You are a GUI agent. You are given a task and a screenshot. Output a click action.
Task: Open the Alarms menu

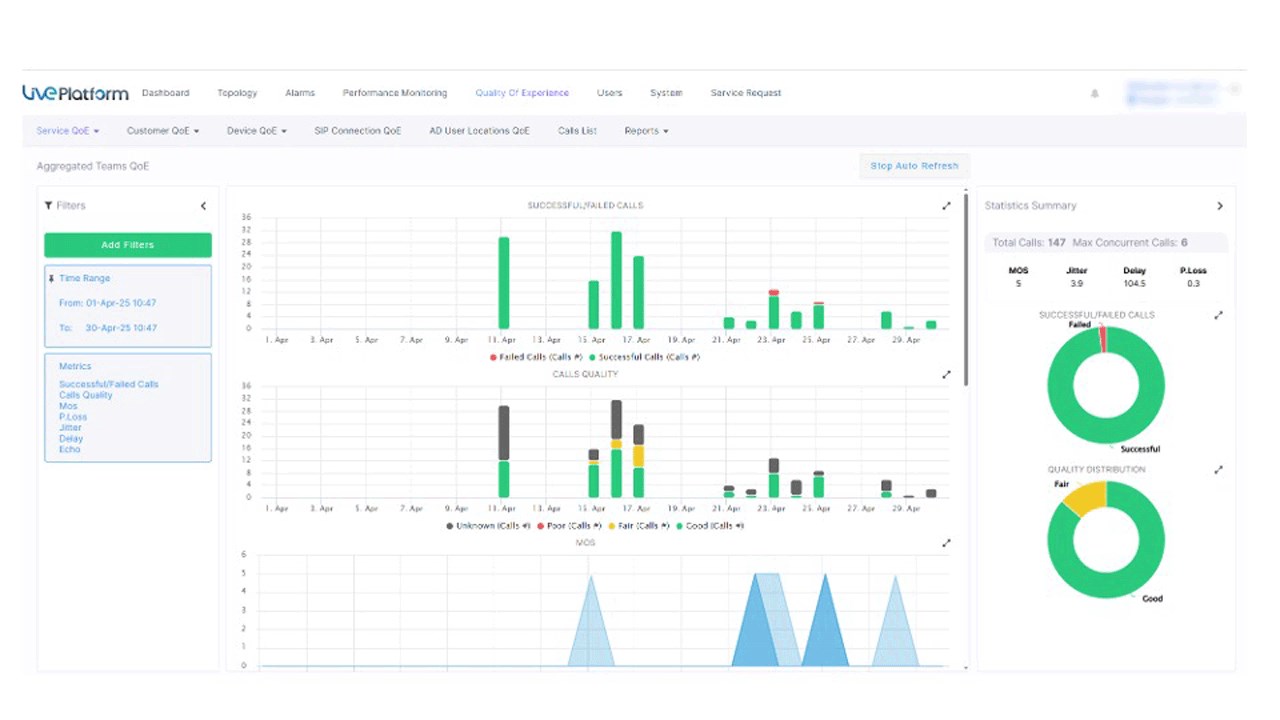pyautogui.click(x=300, y=93)
